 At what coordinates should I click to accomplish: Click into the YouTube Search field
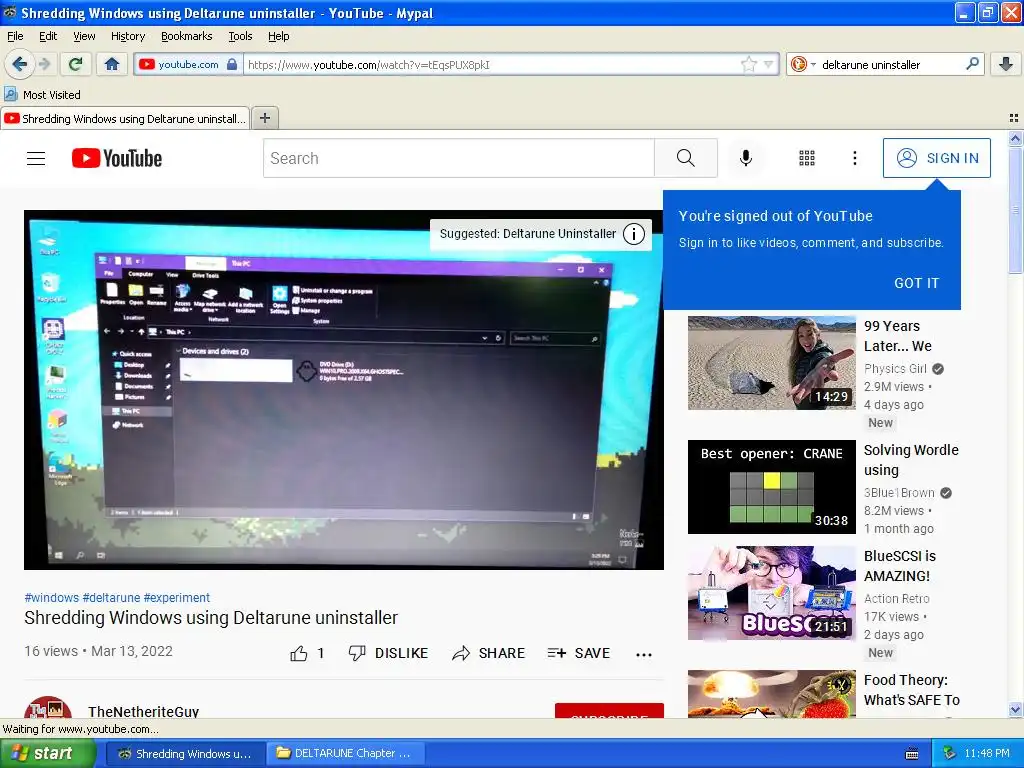[x=458, y=158]
